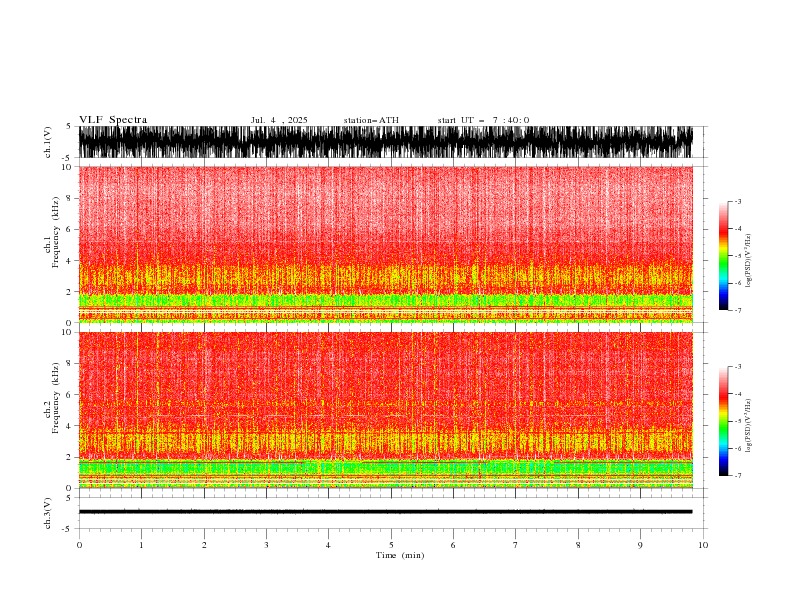Viewport: 792px width, 612px height.
Task: Click the "10" kHz tick on ch.1 frequency axis
Action: point(67,167)
